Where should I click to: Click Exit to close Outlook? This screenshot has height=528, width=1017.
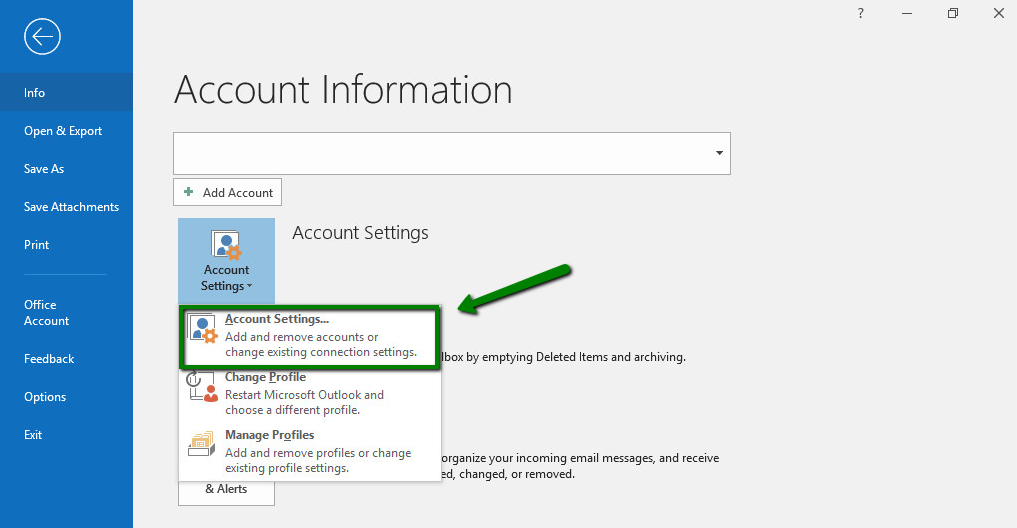tap(33, 435)
